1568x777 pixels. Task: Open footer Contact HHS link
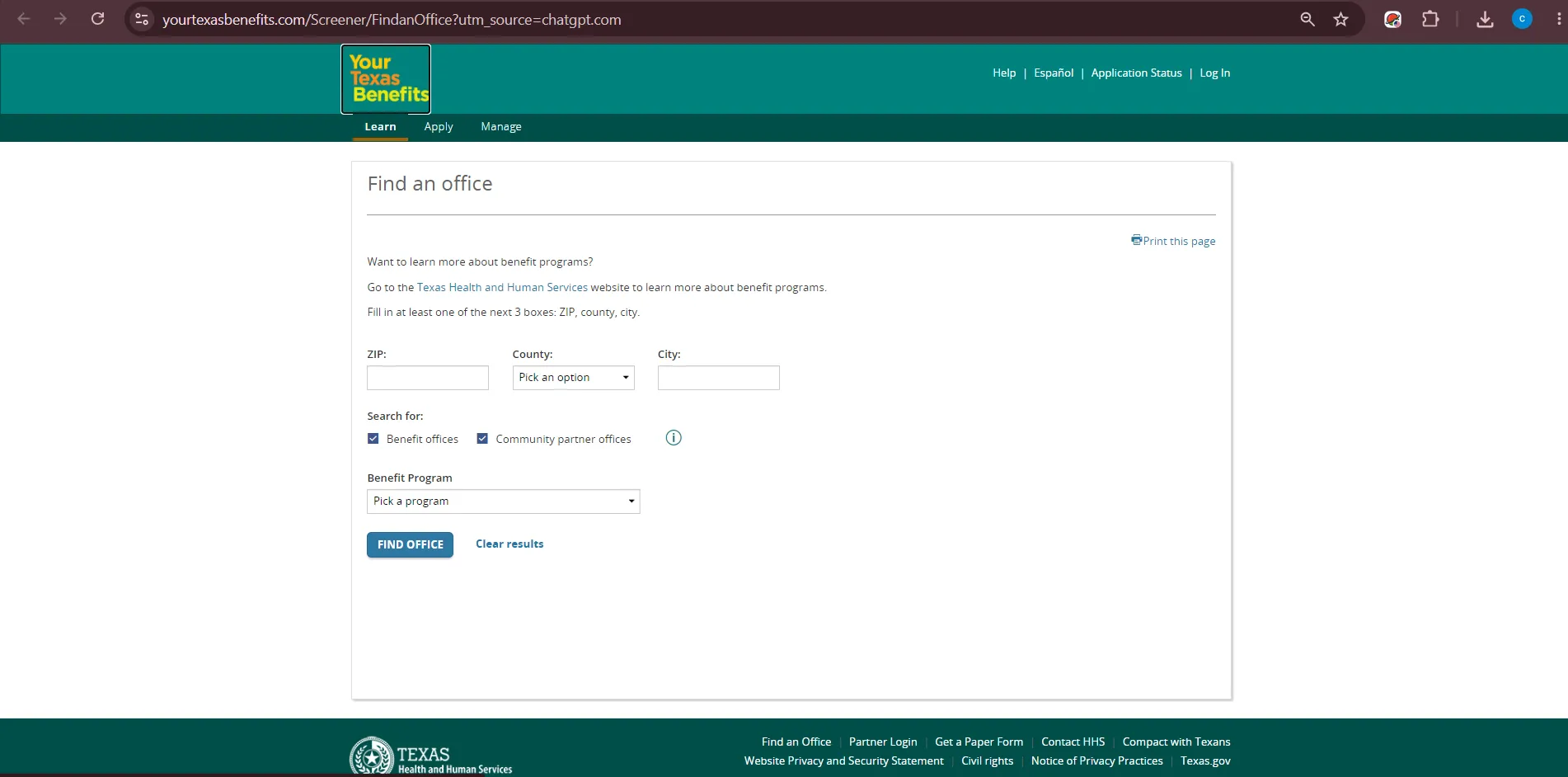[1073, 742]
